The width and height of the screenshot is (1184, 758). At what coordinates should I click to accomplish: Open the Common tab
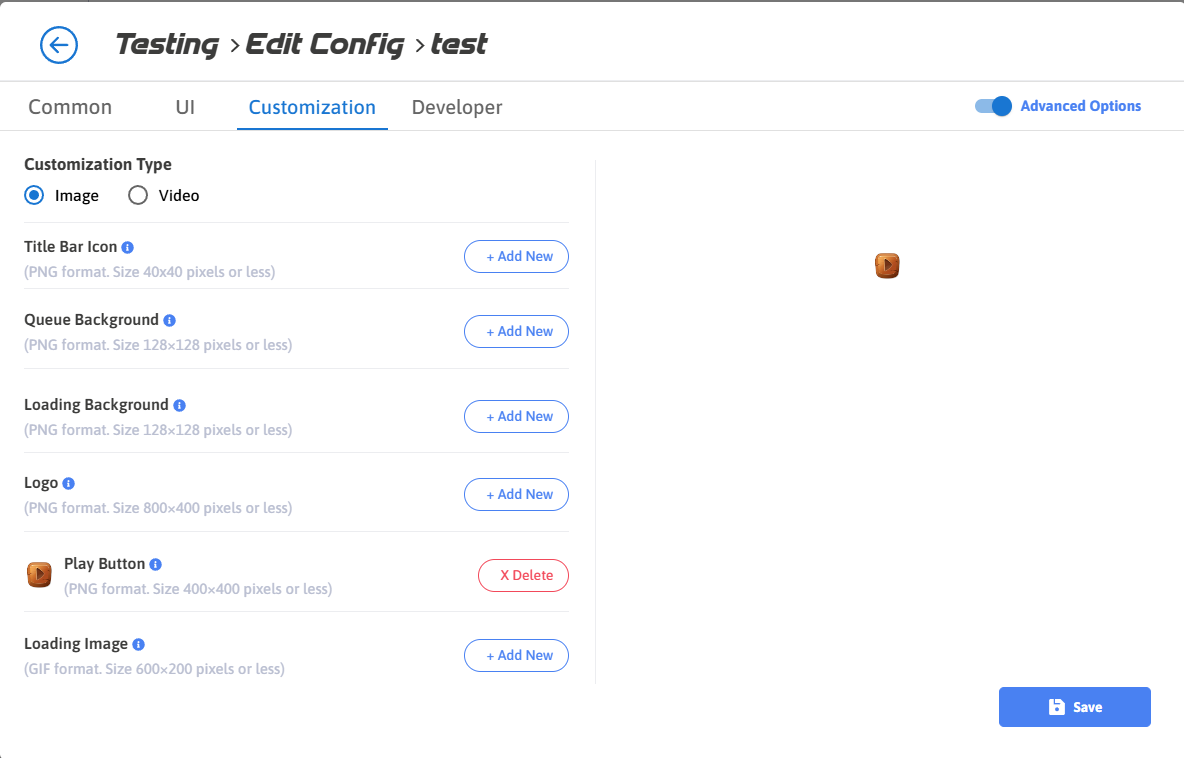pos(70,107)
